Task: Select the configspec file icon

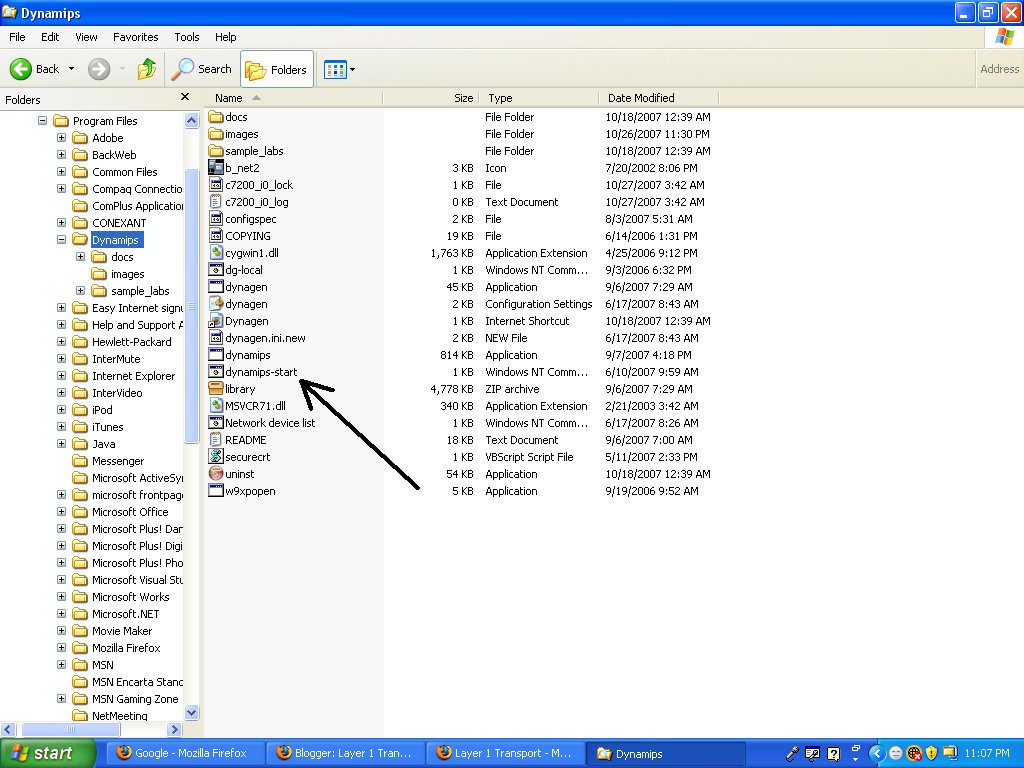Action: tap(216, 219)
